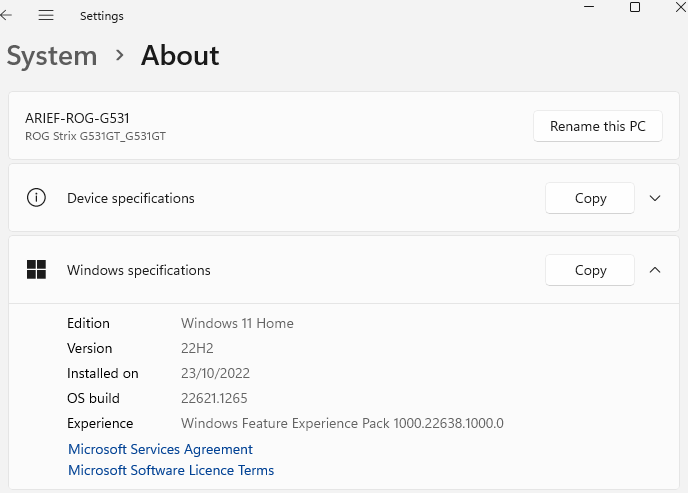Maximize the Settings window
The height and width of the screenshot is (493, 688).
pyautogui.click(x=634, y=7)
